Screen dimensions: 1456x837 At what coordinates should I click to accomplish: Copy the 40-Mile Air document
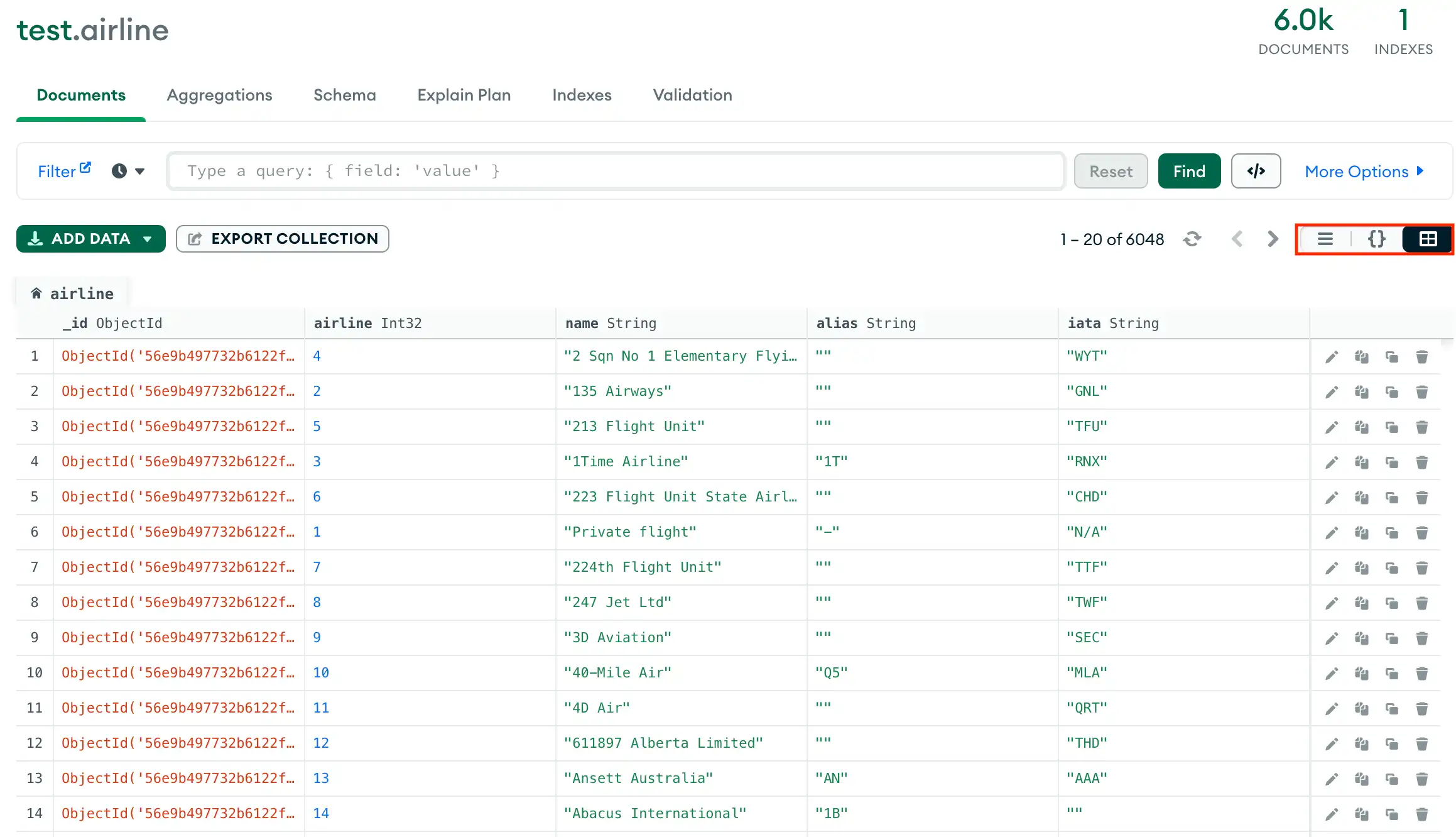[x=1361, y=674]
